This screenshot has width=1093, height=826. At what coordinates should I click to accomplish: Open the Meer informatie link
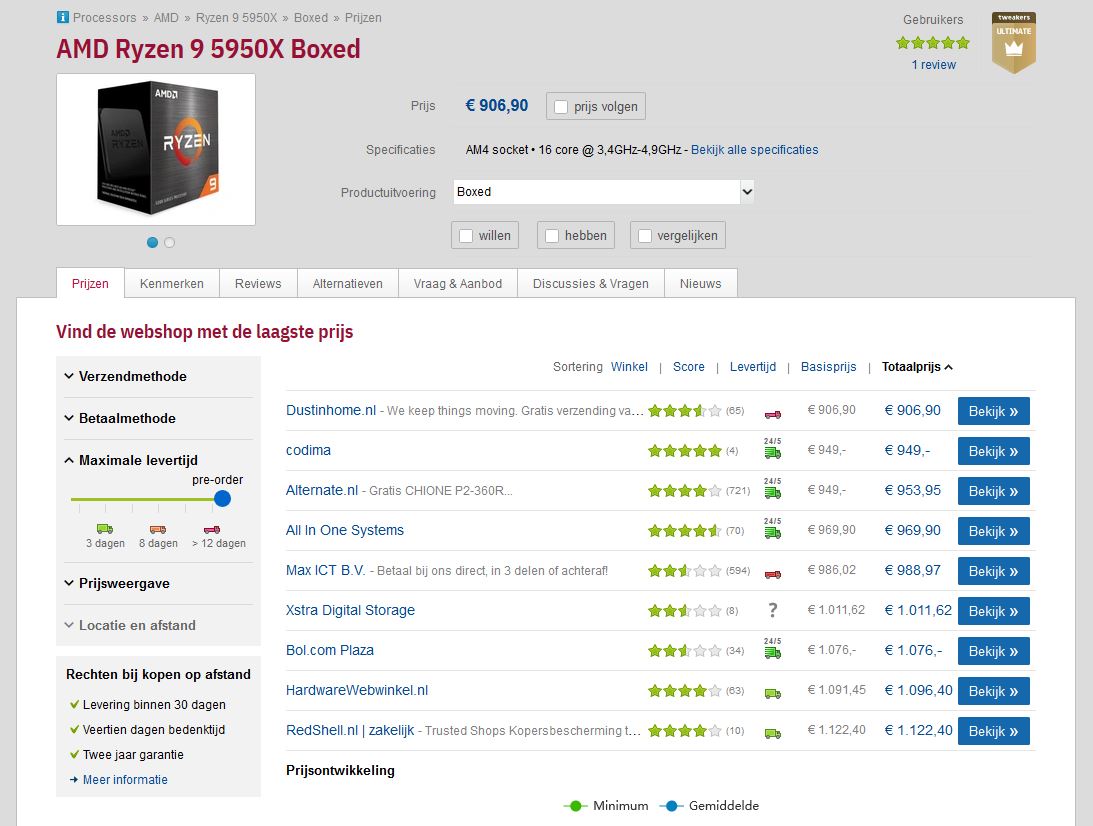pos(125,779)
